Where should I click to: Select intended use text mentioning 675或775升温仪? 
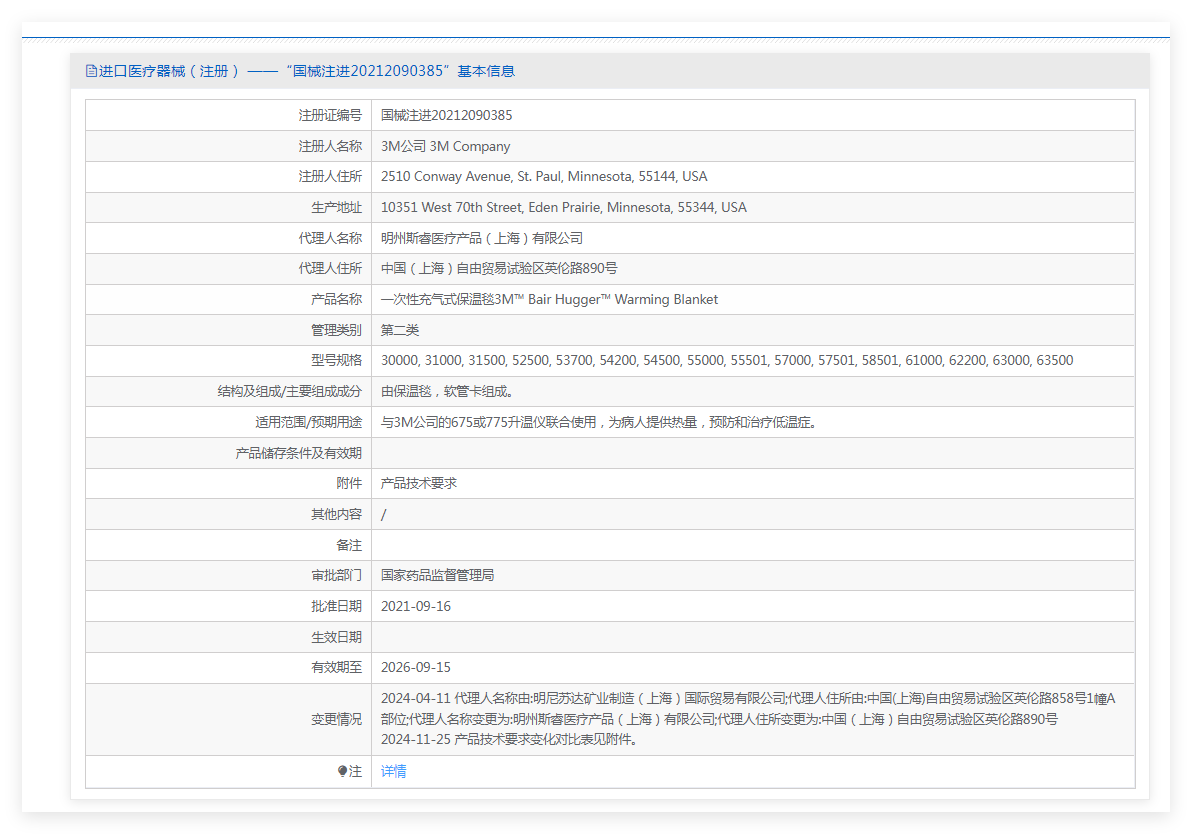pos(599,422)
